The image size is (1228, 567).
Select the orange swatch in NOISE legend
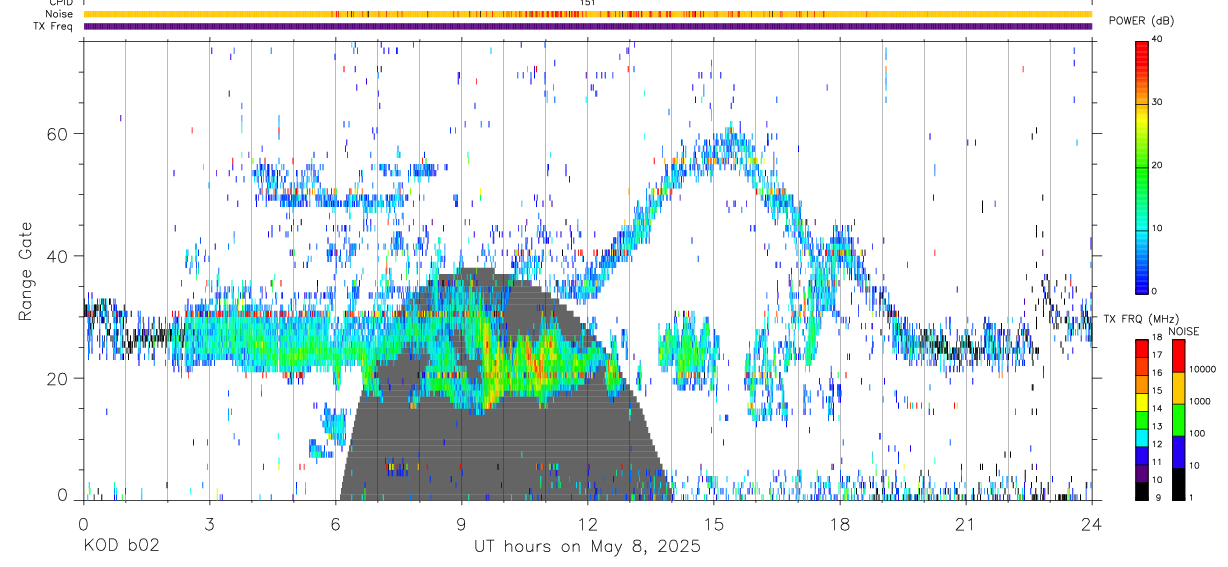[x=1179, y=388]
